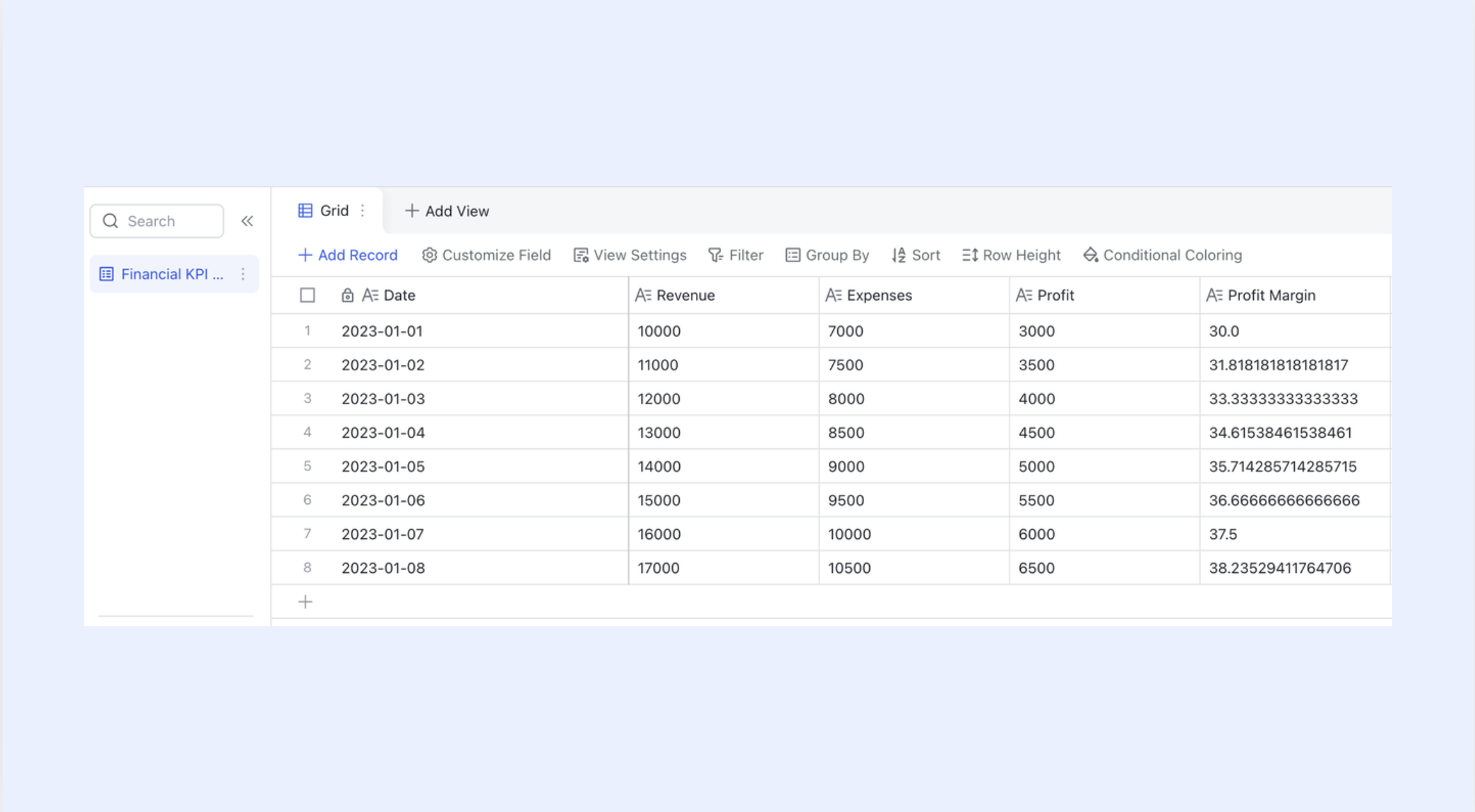Select Profit Margin cell 34.61538461538461
1475x812 pixels.
click(1295, 433)
